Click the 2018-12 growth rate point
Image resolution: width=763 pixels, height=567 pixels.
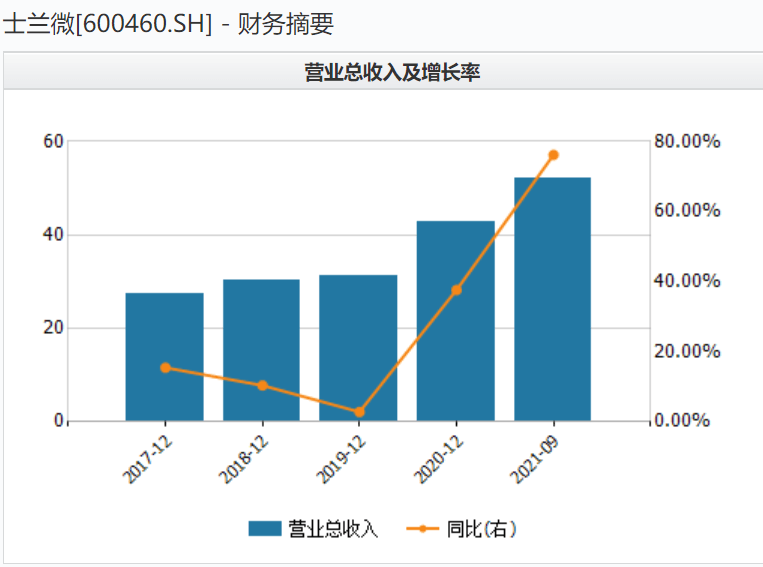pos(262,385)
